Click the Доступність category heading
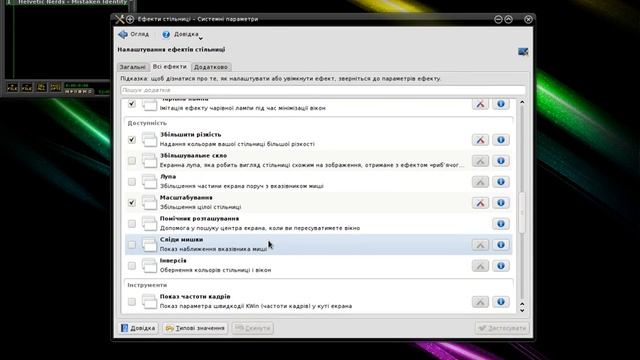640x360 pixels. 147,123
